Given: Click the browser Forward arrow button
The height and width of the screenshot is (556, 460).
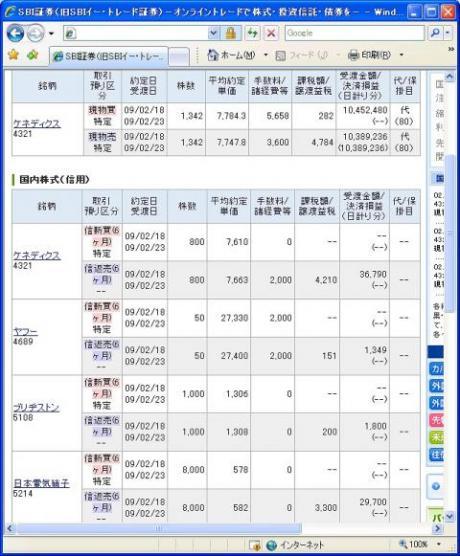Looking at the screenshot, I should [x=35, y=33].
